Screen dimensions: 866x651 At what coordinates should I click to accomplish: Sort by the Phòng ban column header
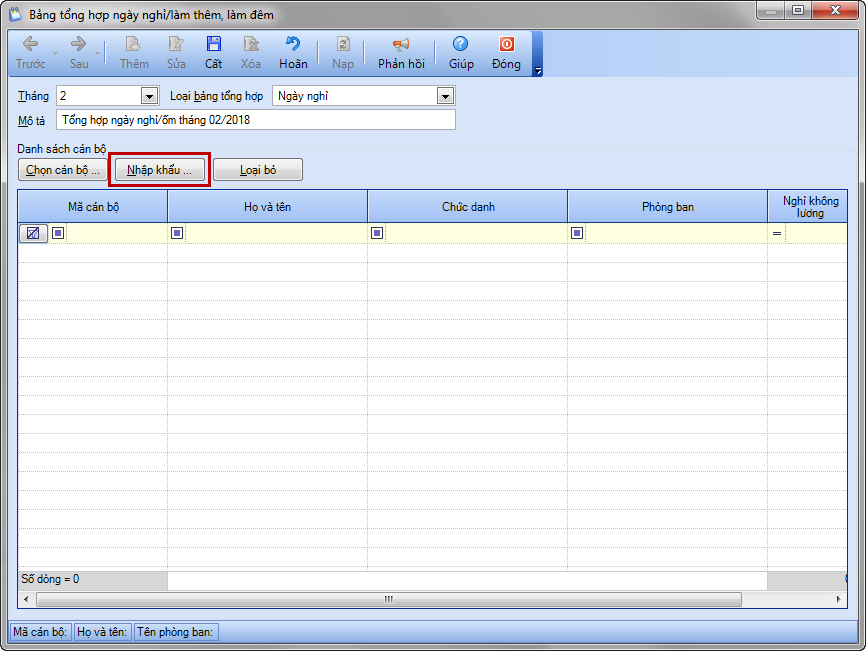(x=668, y=207)
